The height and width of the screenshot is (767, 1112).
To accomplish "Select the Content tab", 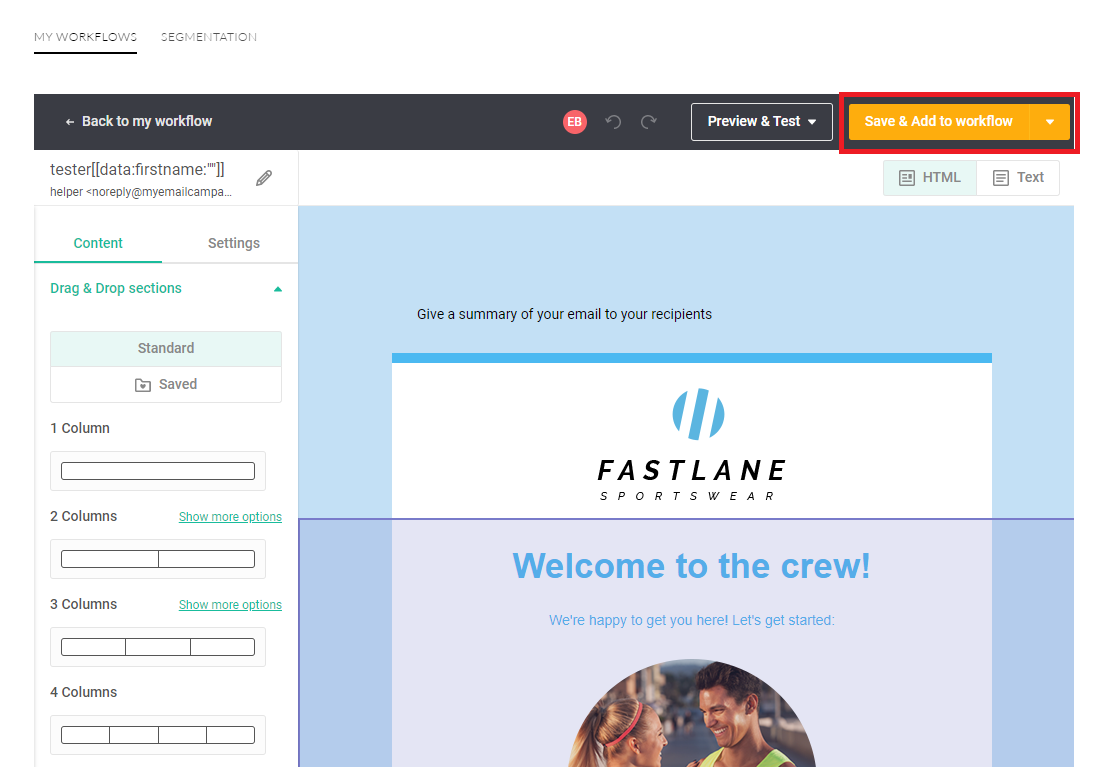I will 98,243.
